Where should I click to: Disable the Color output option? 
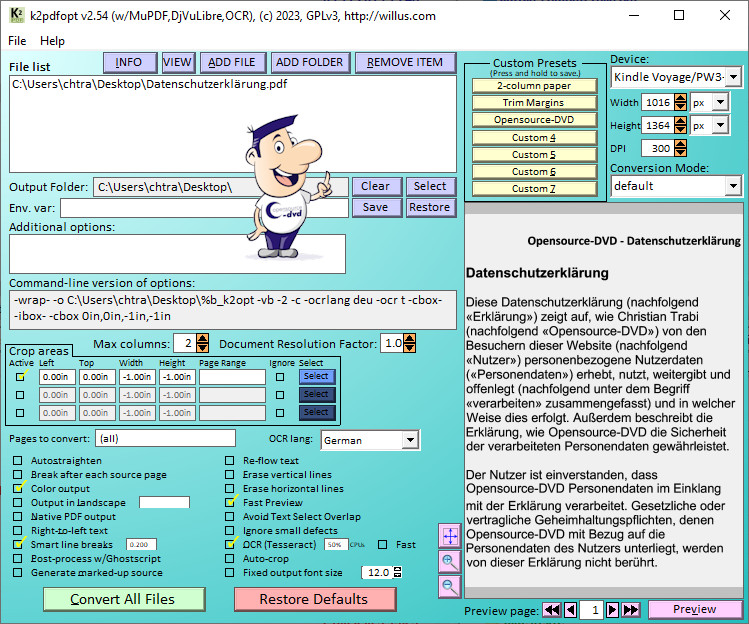point(18,489)
